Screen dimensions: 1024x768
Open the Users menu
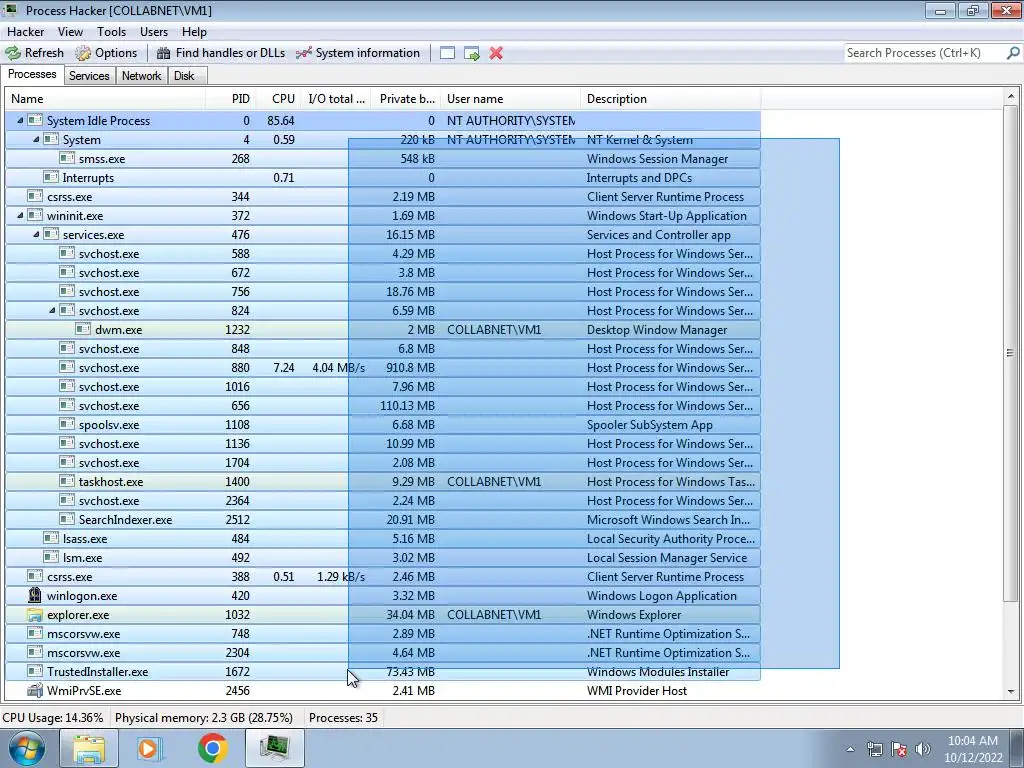(x=154, y=31)
